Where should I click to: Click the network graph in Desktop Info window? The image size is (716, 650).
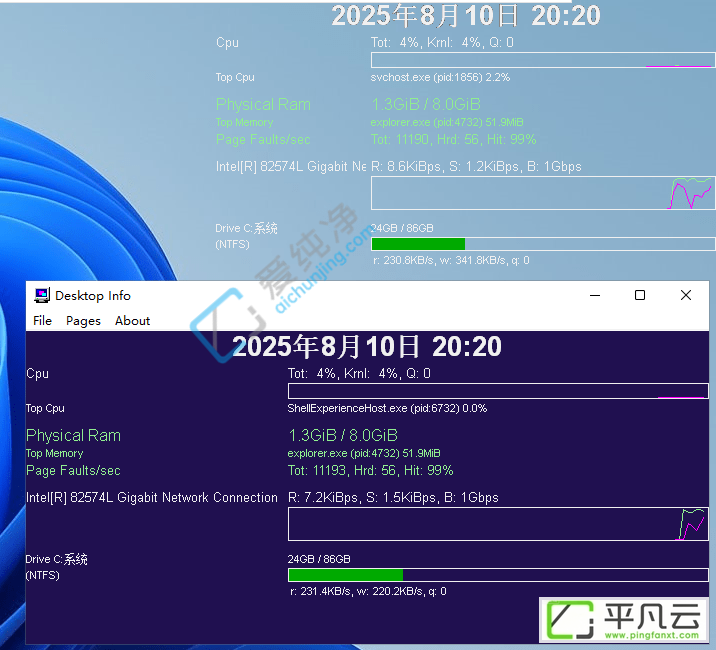coord(498,524)
